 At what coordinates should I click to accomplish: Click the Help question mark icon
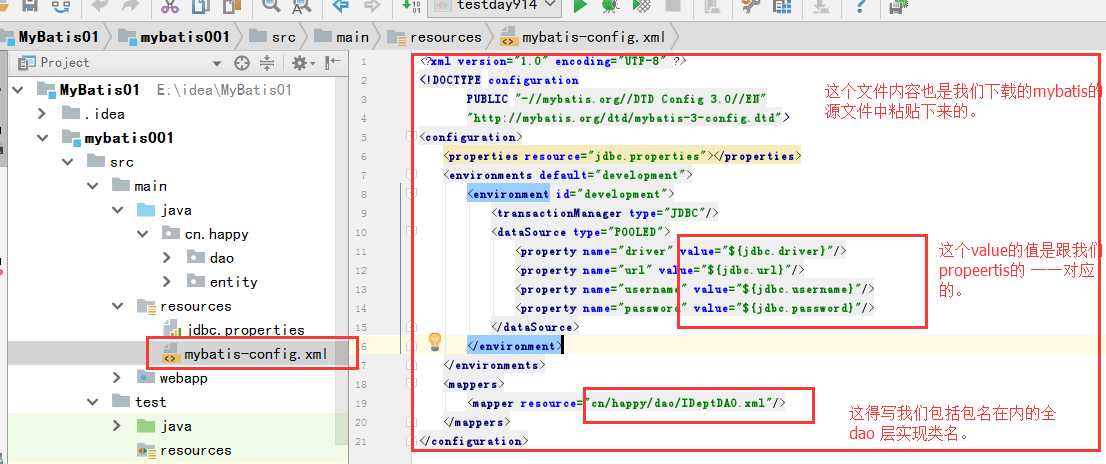(861, 6)
